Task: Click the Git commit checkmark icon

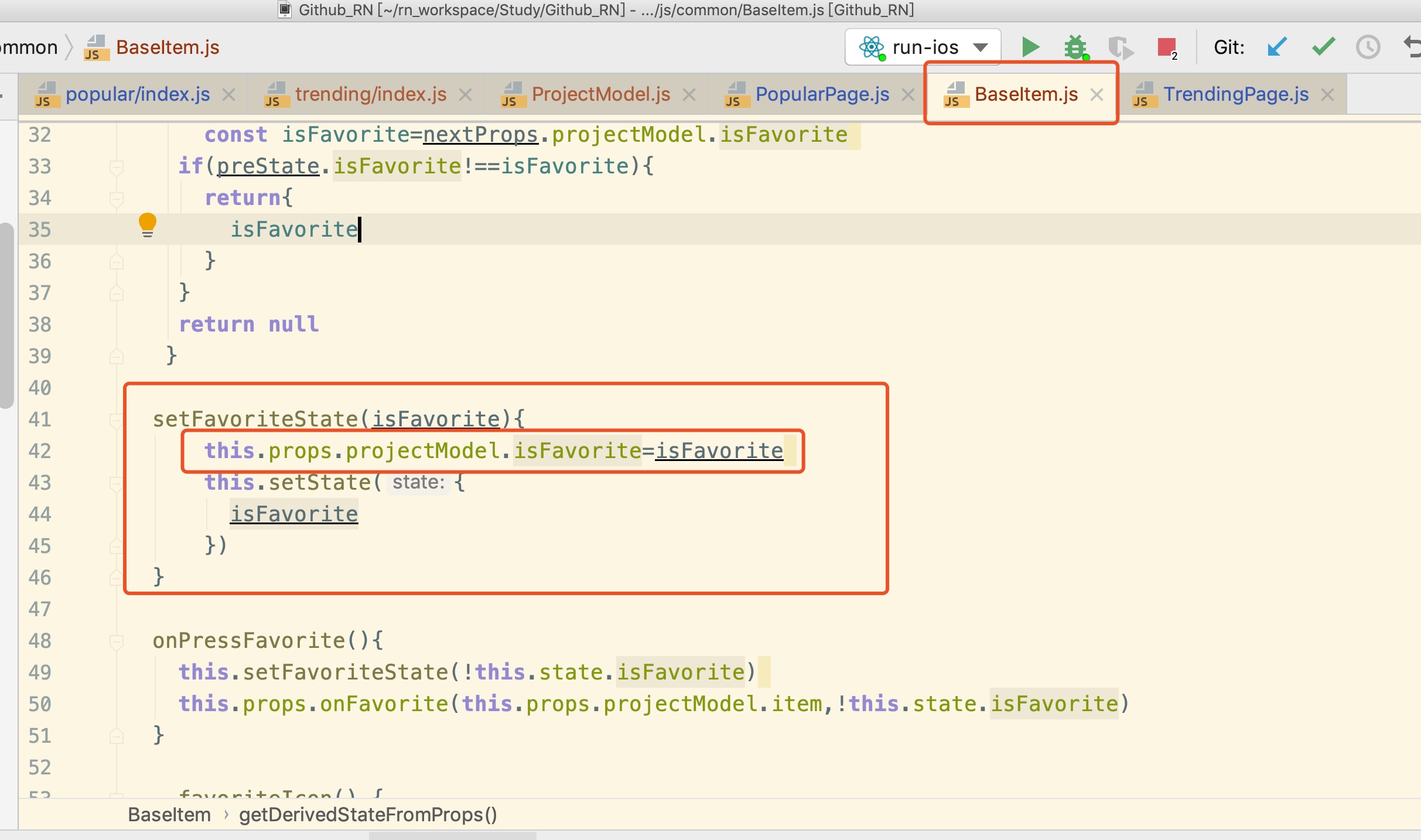Action: 1323,47
